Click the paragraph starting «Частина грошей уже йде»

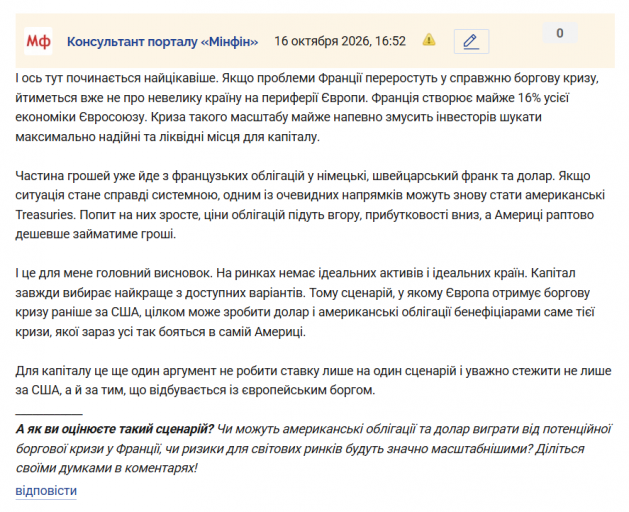[x=310, y=205]
